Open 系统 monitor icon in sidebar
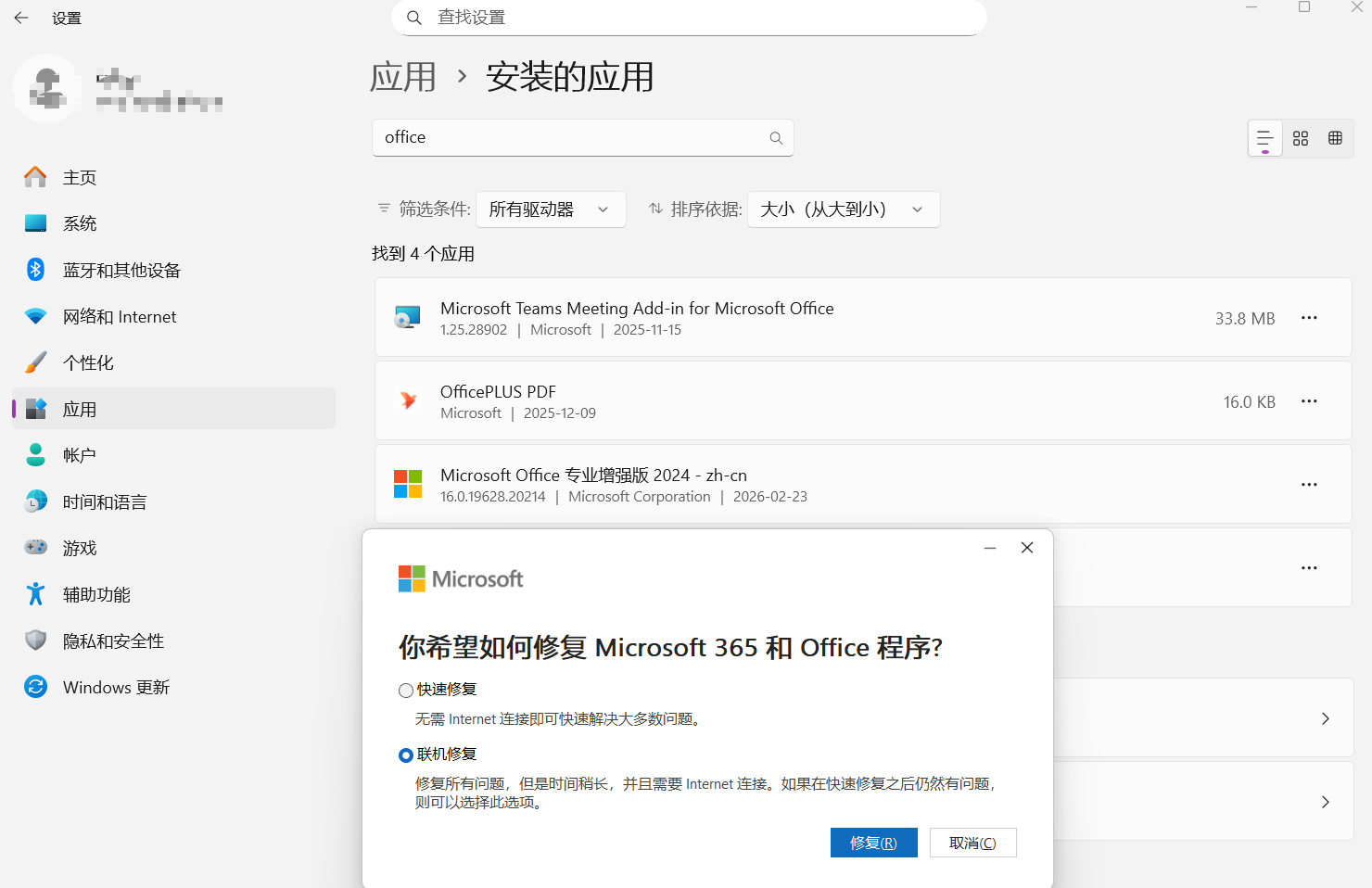This screenshot has height=888, width=1372. click(35, 223)
